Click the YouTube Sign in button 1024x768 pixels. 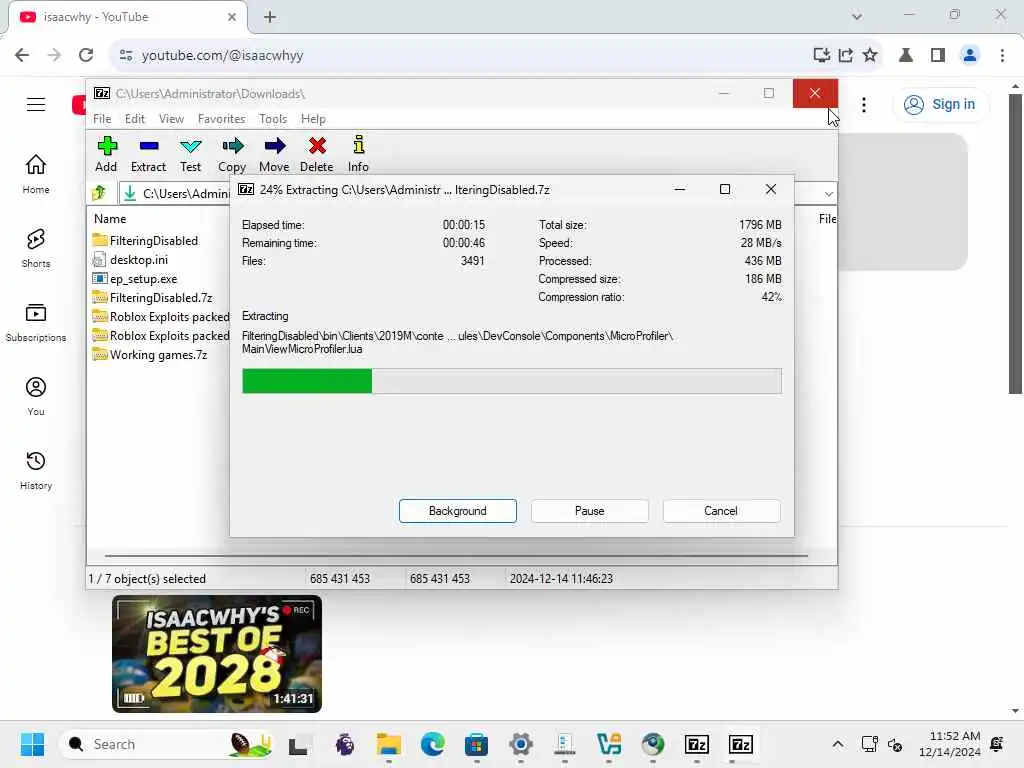coord(940,104)
